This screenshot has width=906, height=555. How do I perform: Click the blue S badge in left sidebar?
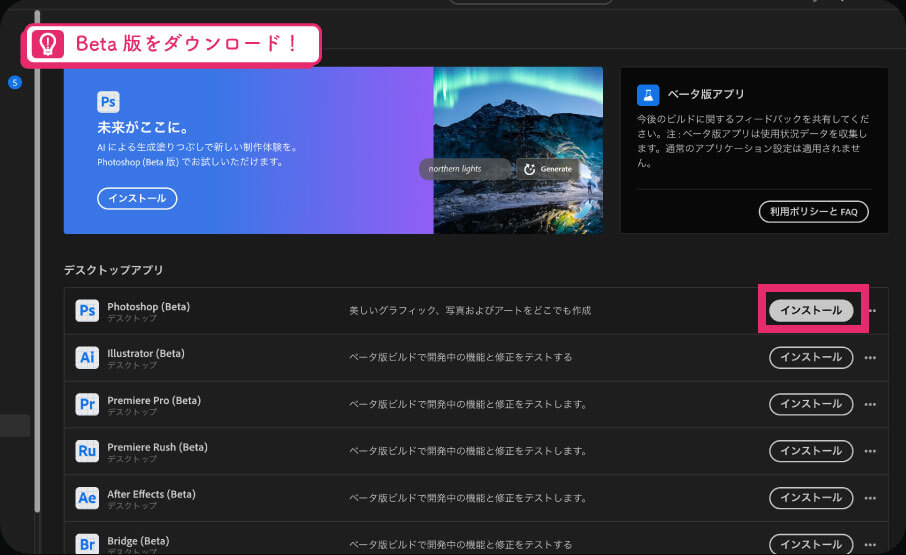[15, 83]
